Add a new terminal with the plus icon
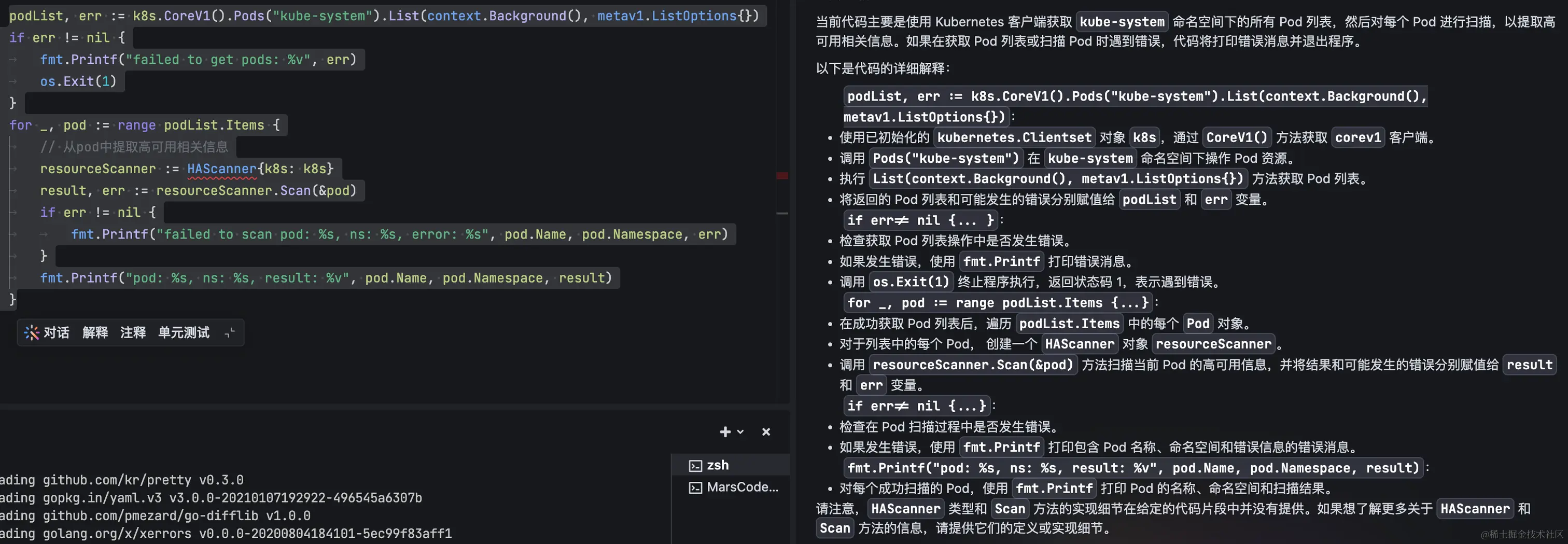Image resolution: width=1568 pixels, height=544 pixels. coord(725,432)
